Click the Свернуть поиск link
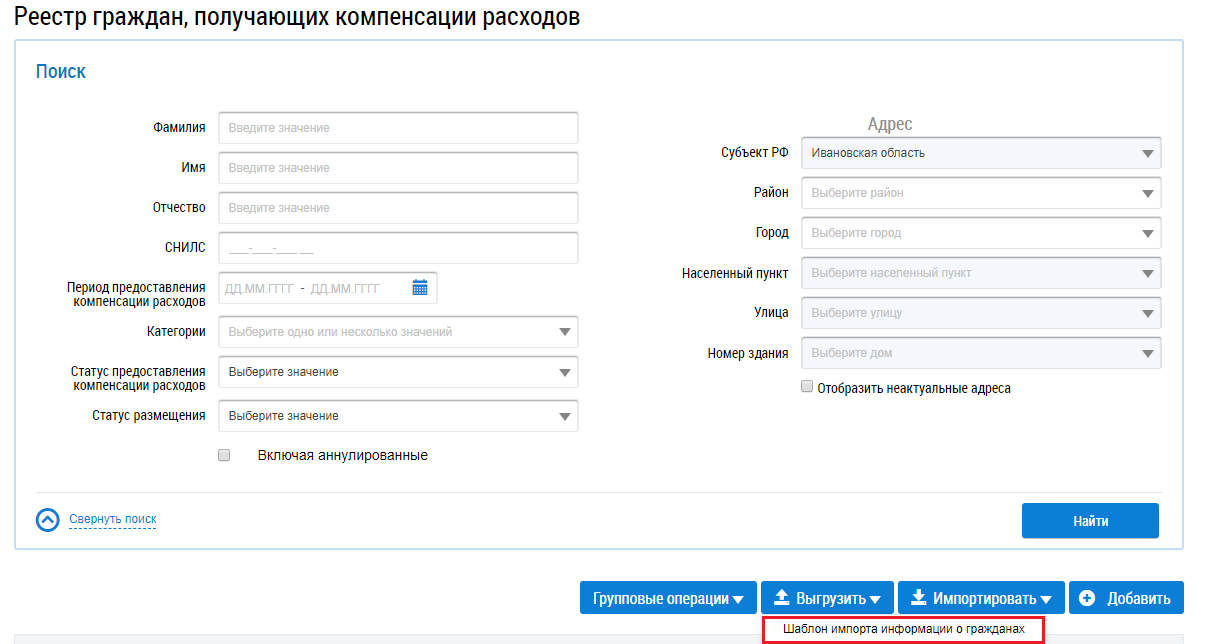 tap(112, 519)
